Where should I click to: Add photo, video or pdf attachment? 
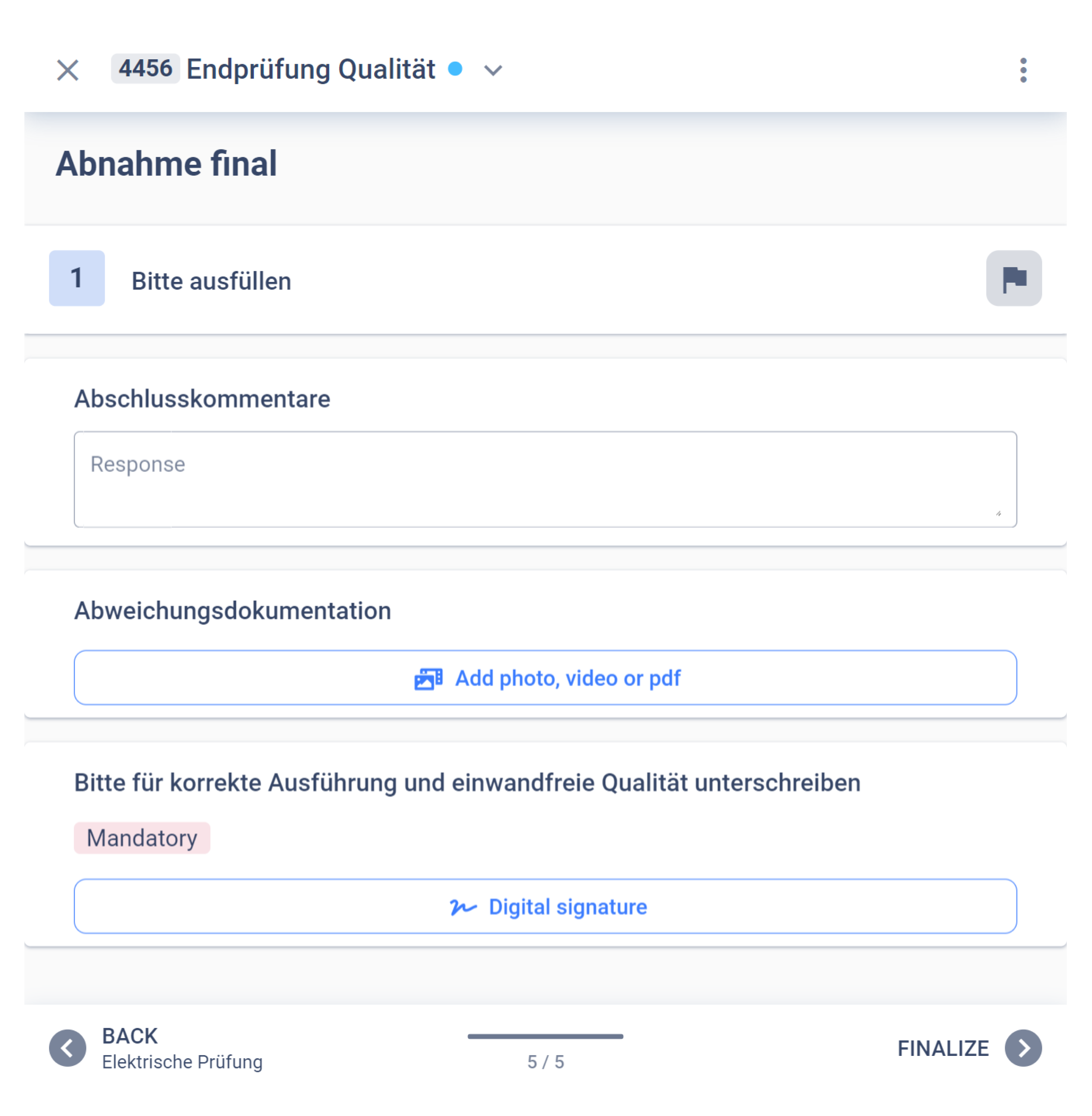coord(545,677)
